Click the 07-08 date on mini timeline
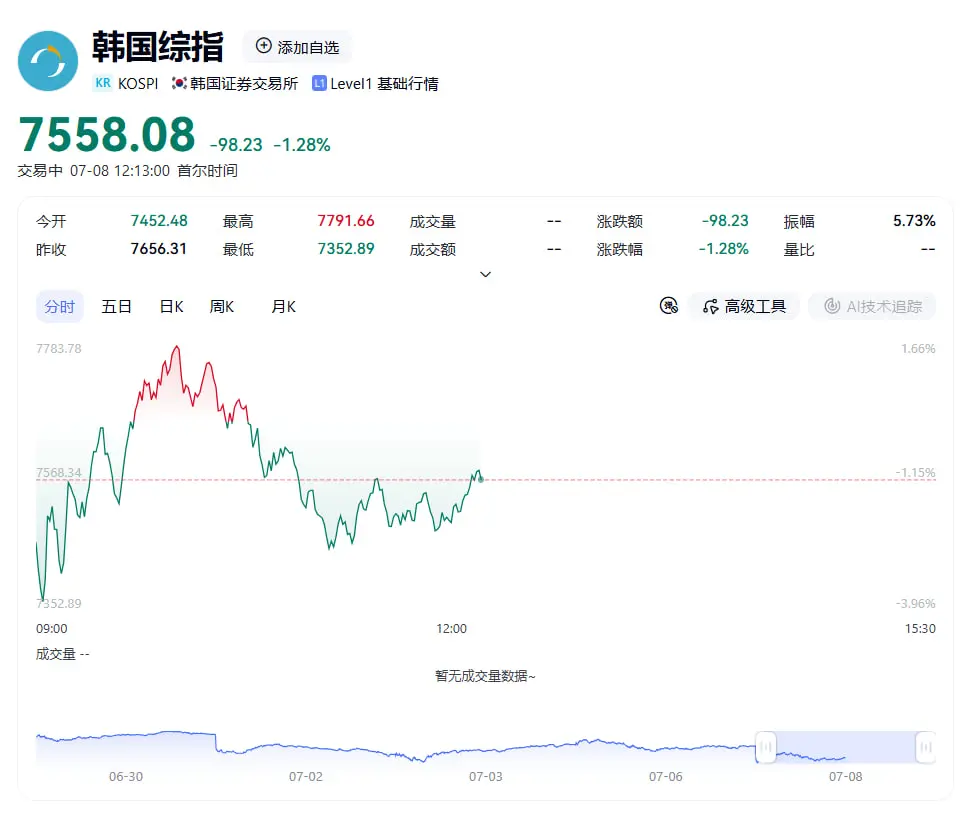The width and height of the screenshot is (964, 814). click(845, 776)
